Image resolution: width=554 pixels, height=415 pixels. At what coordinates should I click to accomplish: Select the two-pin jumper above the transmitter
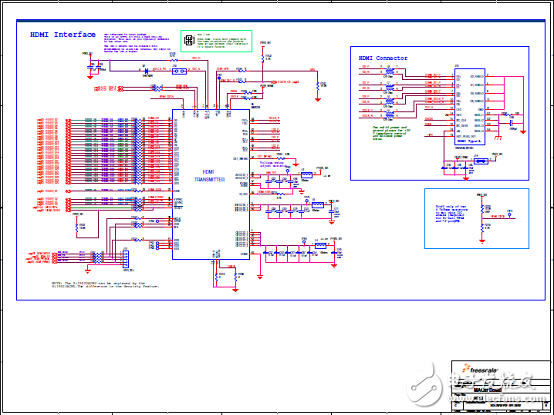[x=179, y=71]
